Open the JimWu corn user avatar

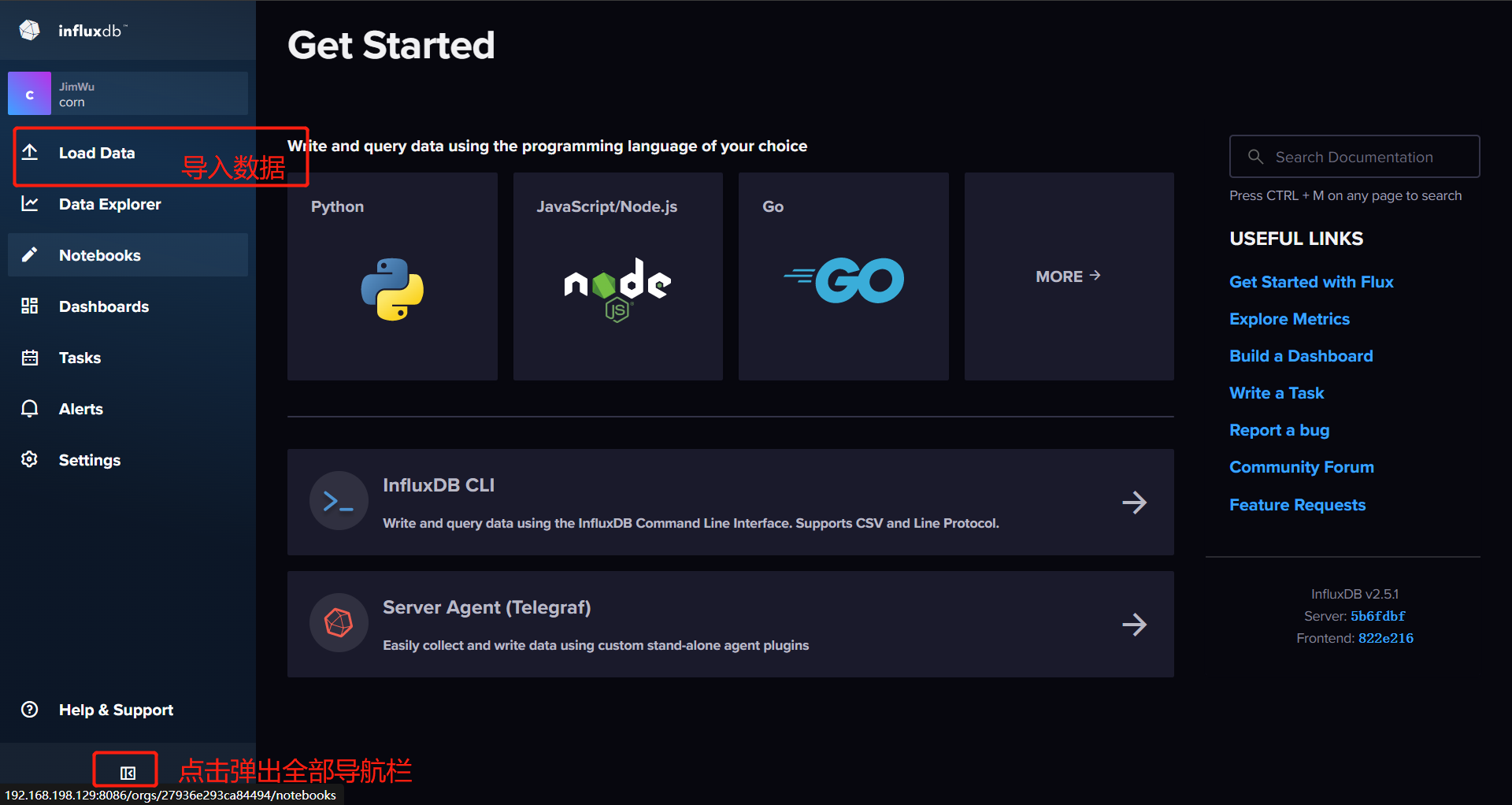[29, 94]
